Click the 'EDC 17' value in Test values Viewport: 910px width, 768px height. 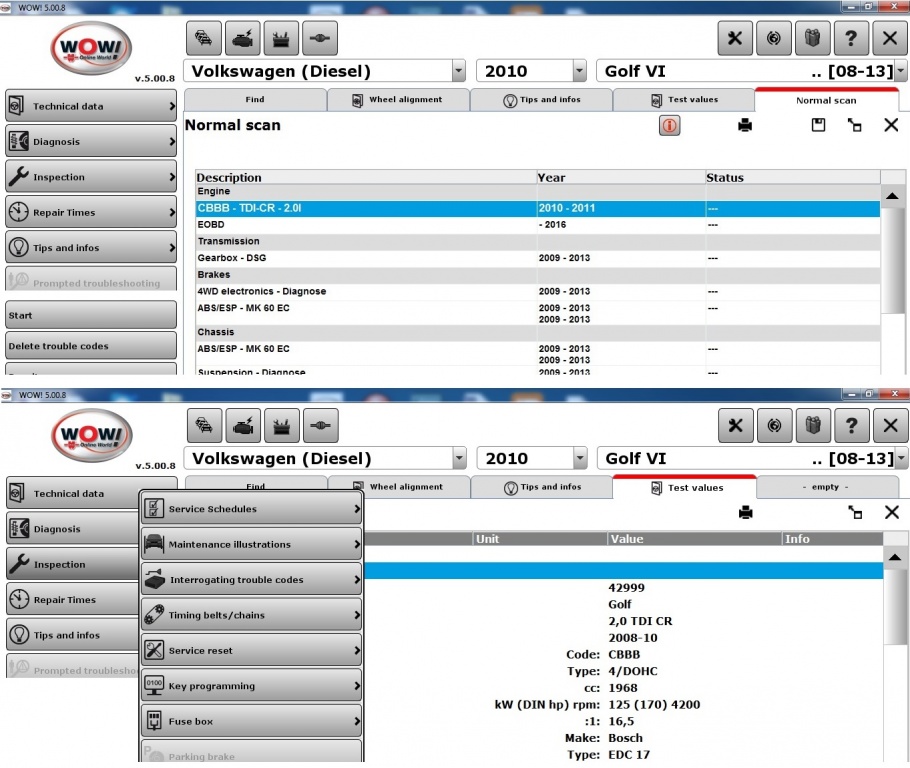point(629,755)
